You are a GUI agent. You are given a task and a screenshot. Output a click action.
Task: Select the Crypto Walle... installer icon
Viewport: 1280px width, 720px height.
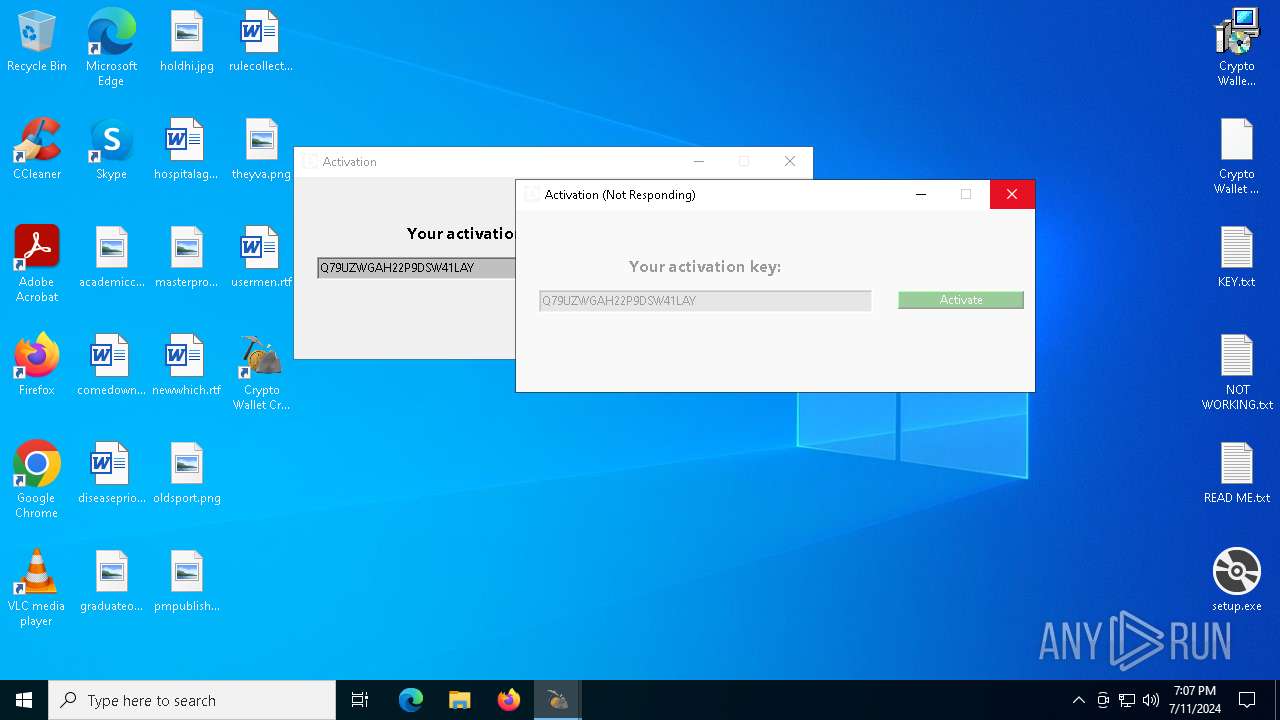1237,48
